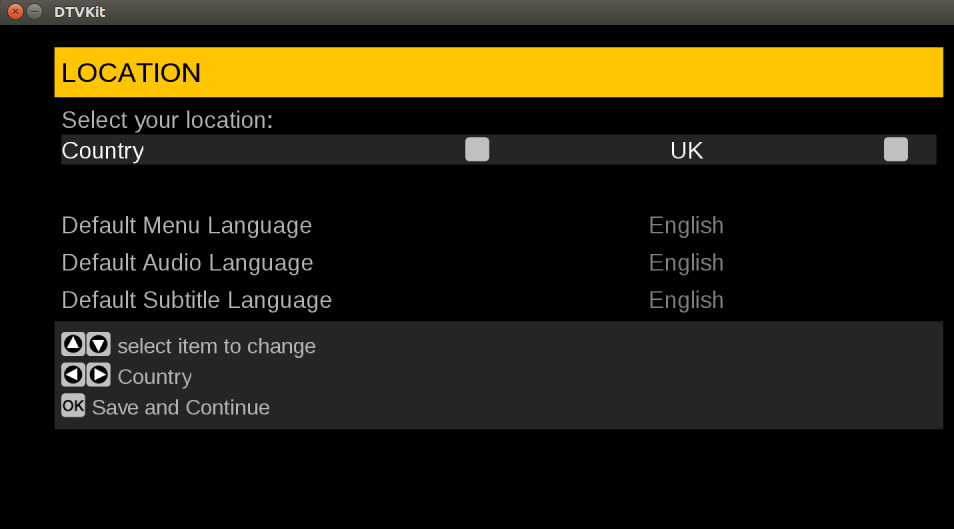The width and height of the screenshot is (954, 529).
Task: Select the UK country value
Action: point(686,151)
